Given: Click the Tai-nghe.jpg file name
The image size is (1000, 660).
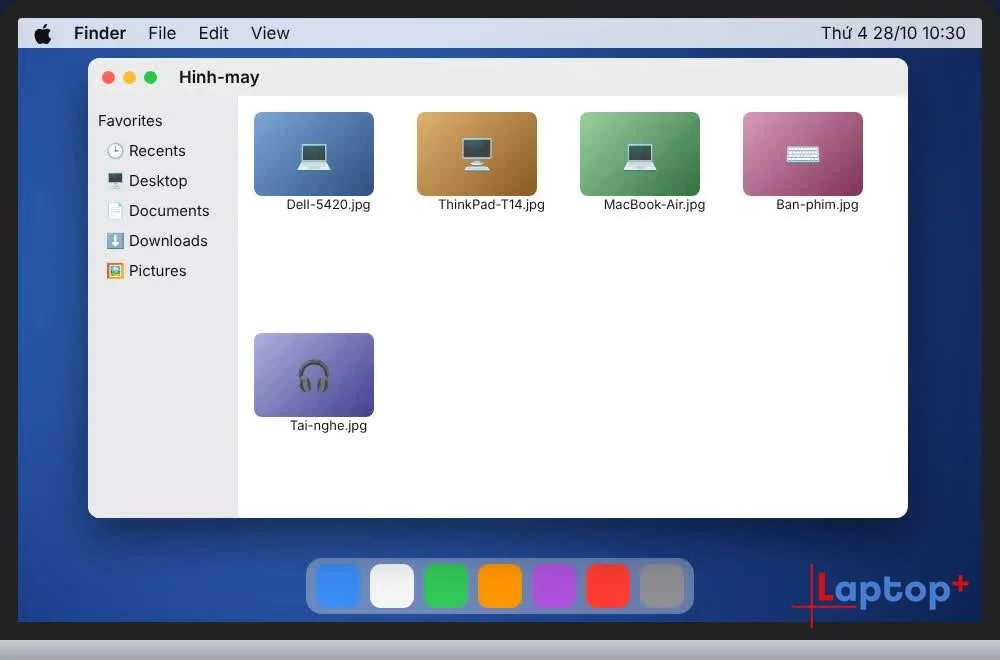Looking at the screenshot, I should coord(328,425).
